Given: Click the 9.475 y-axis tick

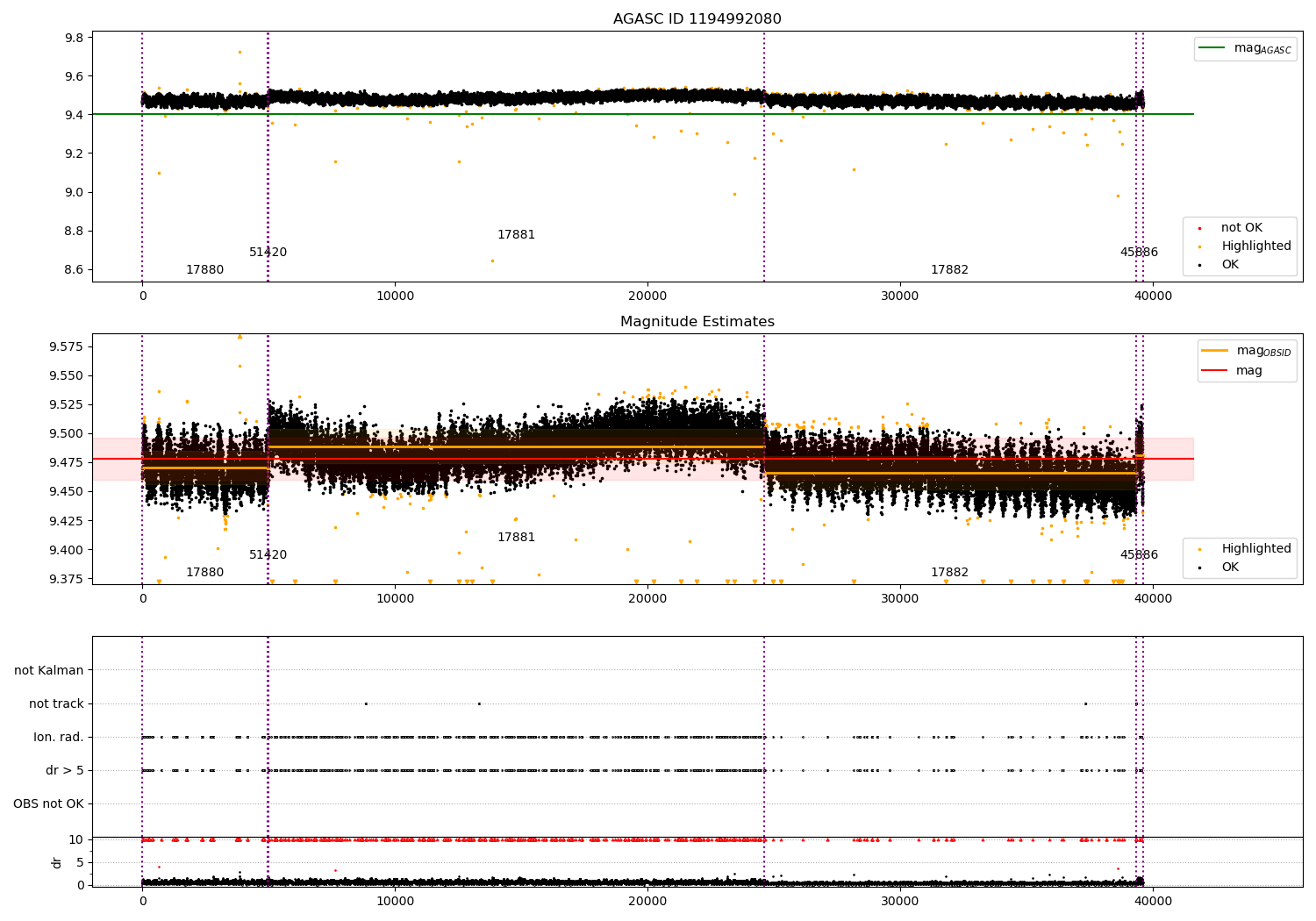Looking at the screenshot, I should coord(67,462).
